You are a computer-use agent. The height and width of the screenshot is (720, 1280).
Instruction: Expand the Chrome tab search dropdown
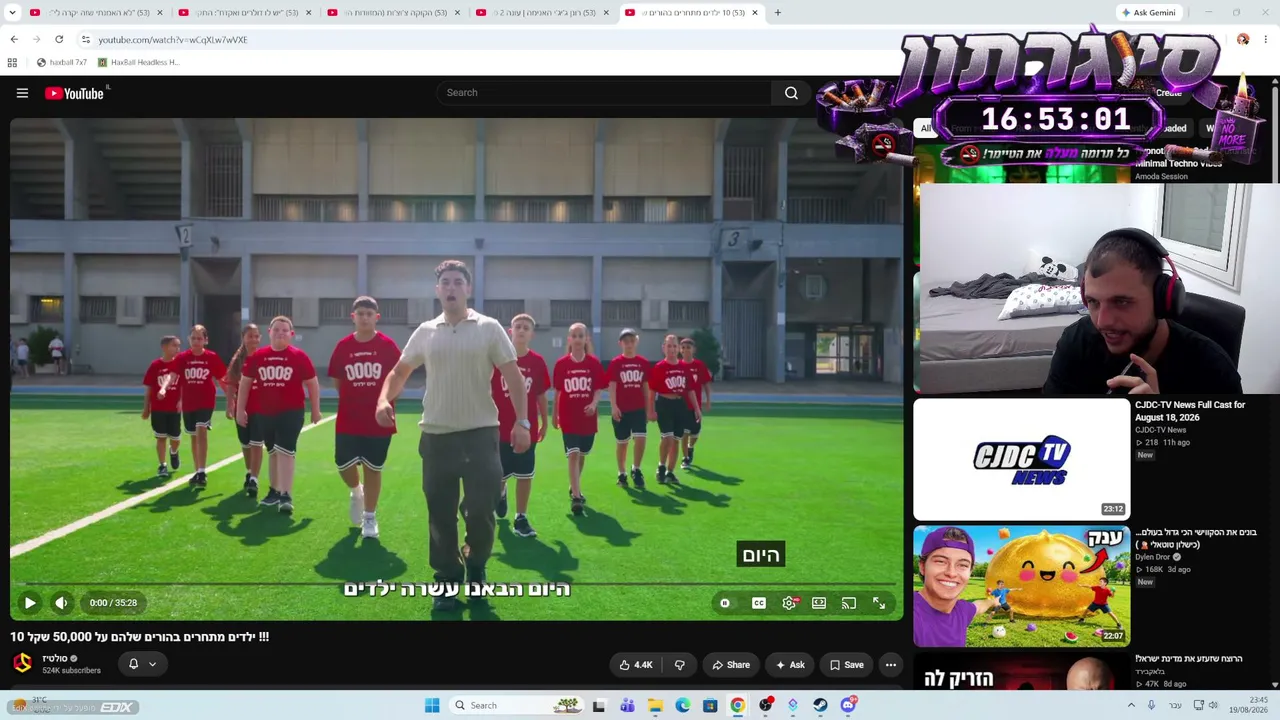pyautogui.click(x=12, y=13)
